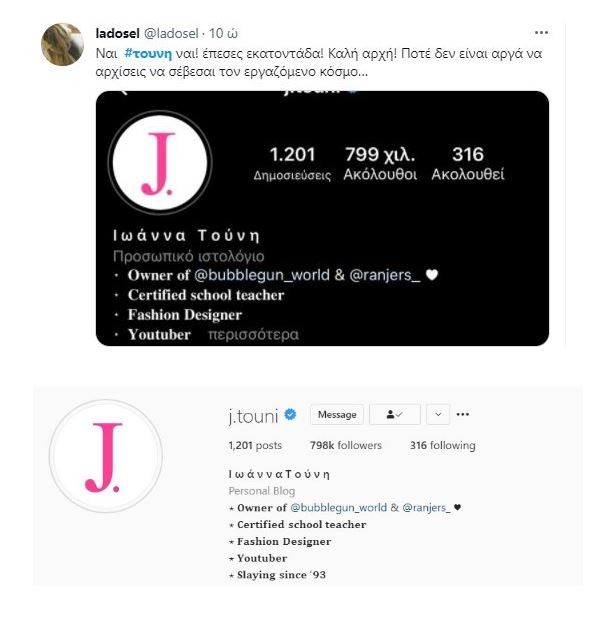Click the 1,201 posts count
The width and height of the screenshot is (589, 618).
click(x=255, y=445)
